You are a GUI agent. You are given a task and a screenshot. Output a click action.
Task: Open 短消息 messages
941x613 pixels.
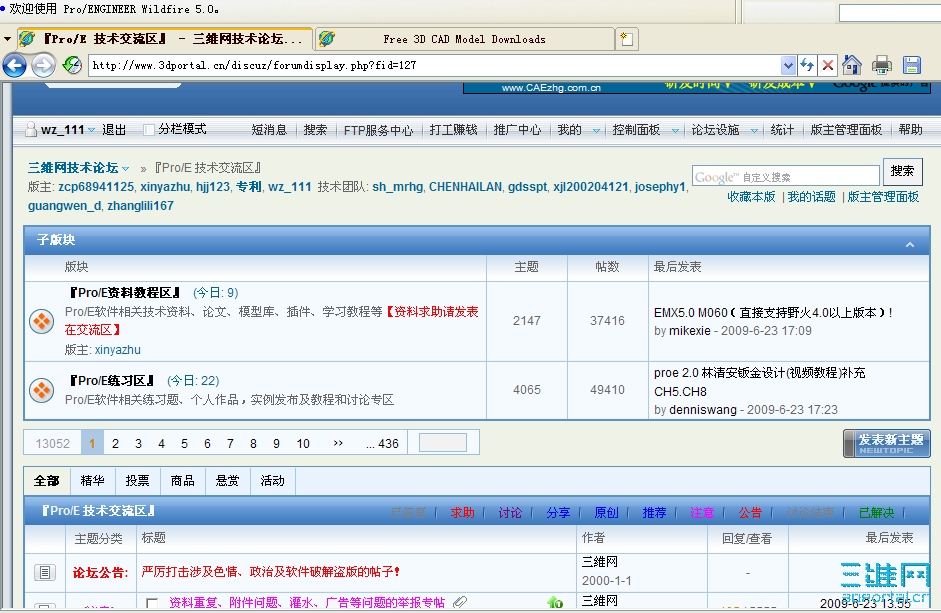pyautogui.click(x=269, y=130)
